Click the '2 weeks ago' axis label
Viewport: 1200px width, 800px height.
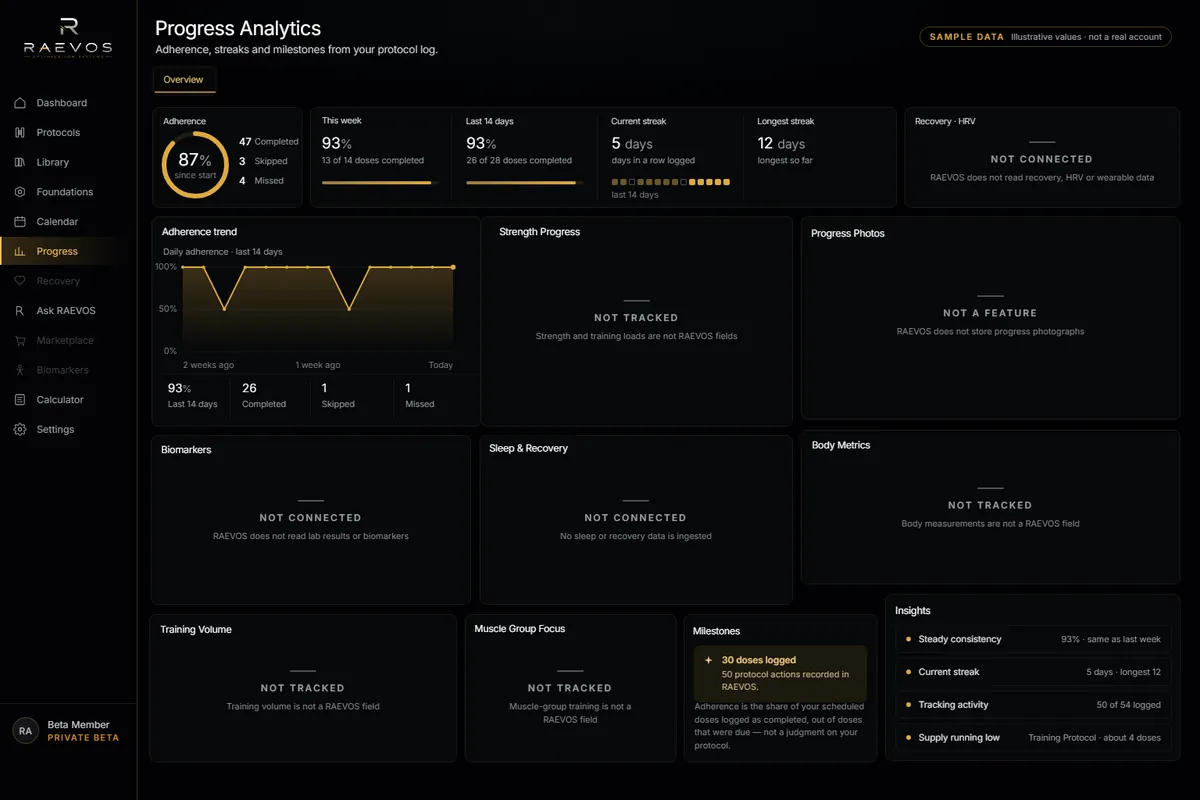coord(208,365)
